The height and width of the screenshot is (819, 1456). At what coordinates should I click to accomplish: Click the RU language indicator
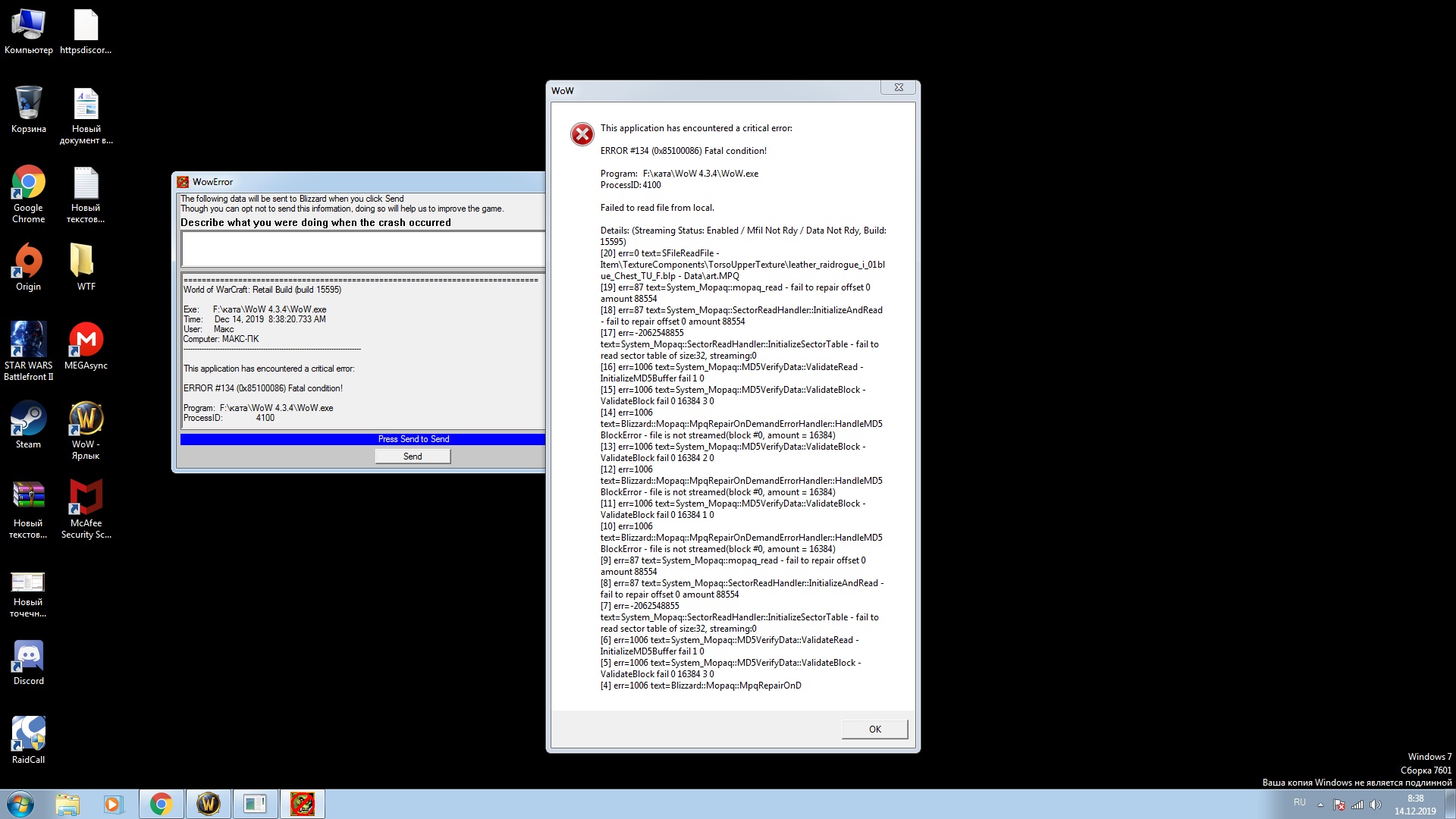coord(1299,802)
